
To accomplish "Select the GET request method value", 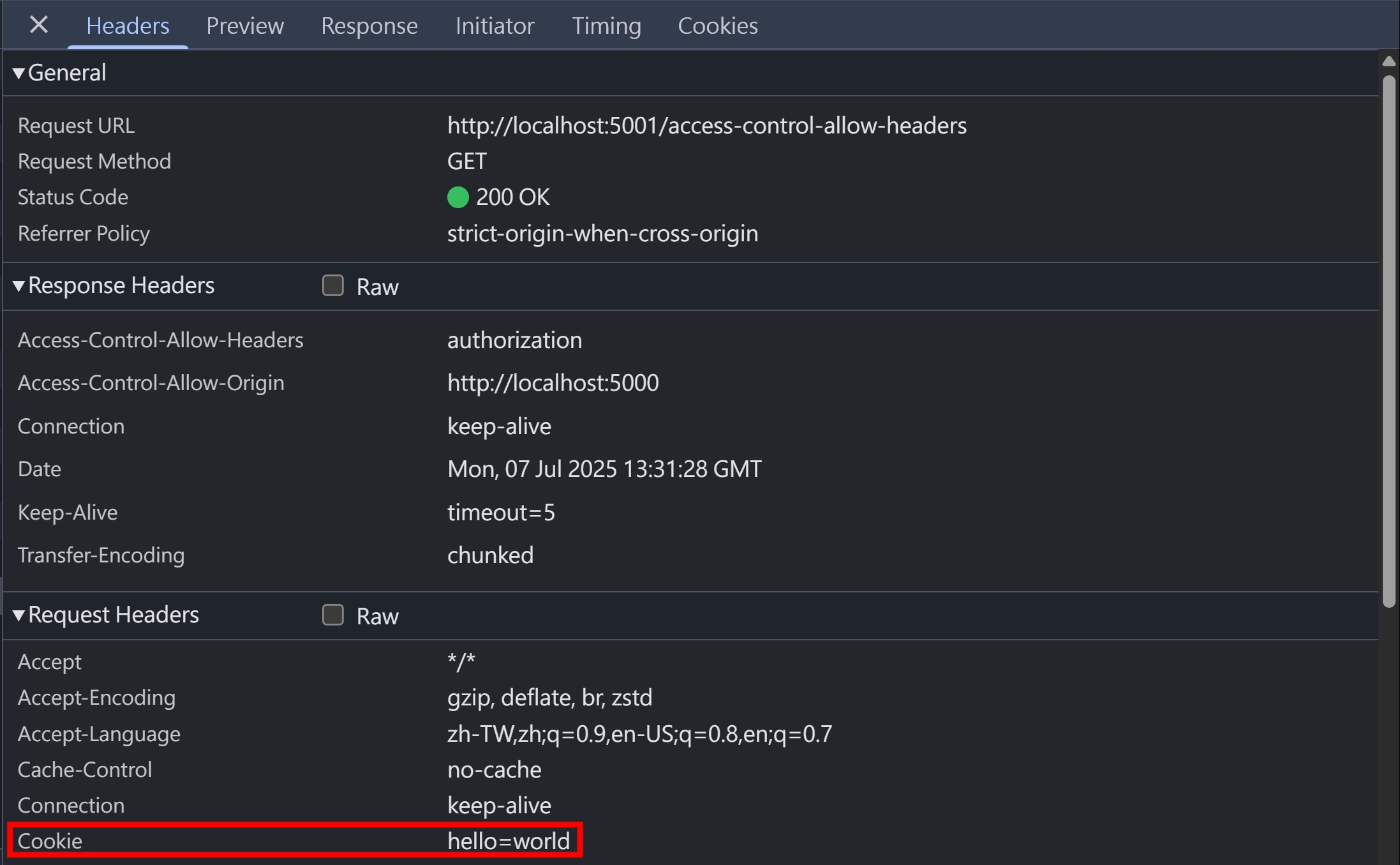I will click(x=467, y=162).
